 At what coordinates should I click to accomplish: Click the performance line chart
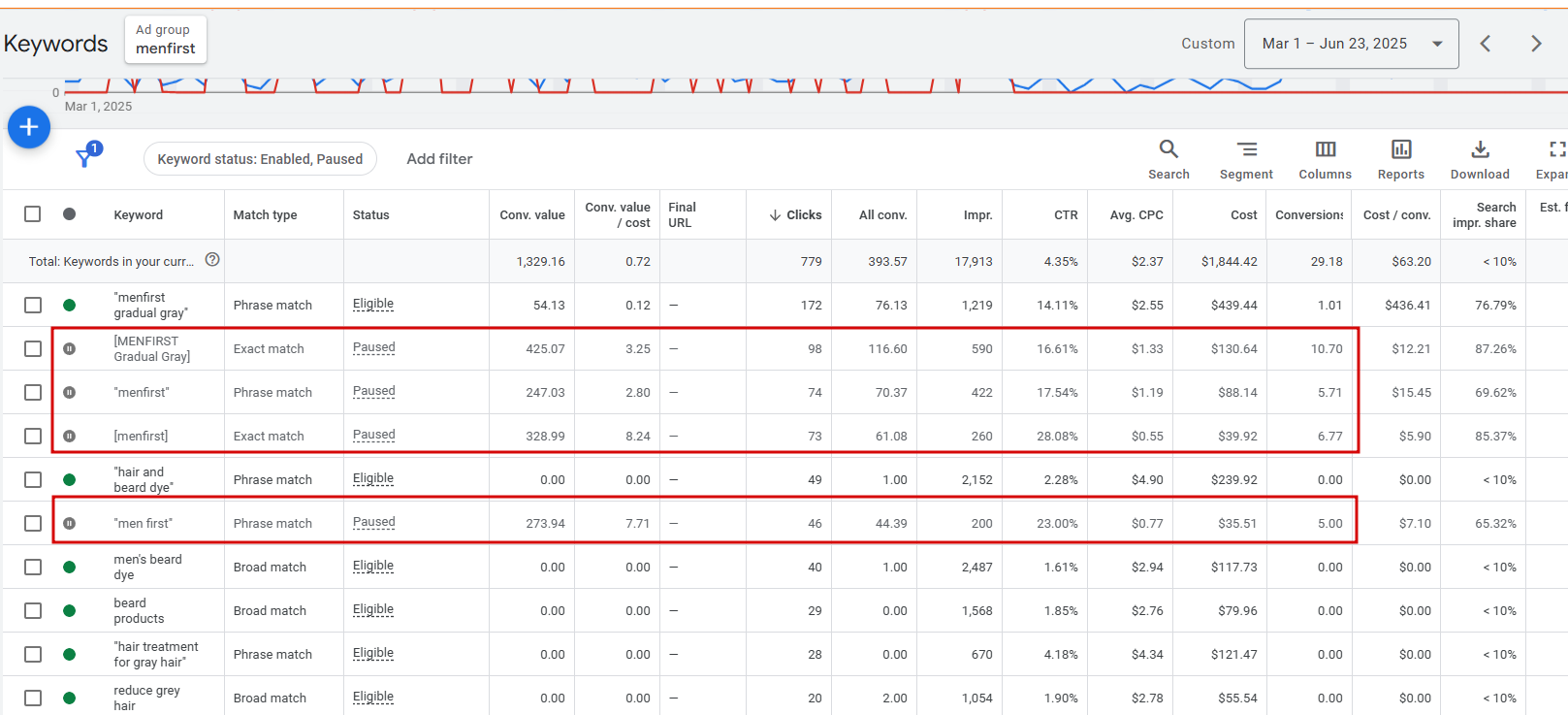pyautogui.click(x=815, y=86)
